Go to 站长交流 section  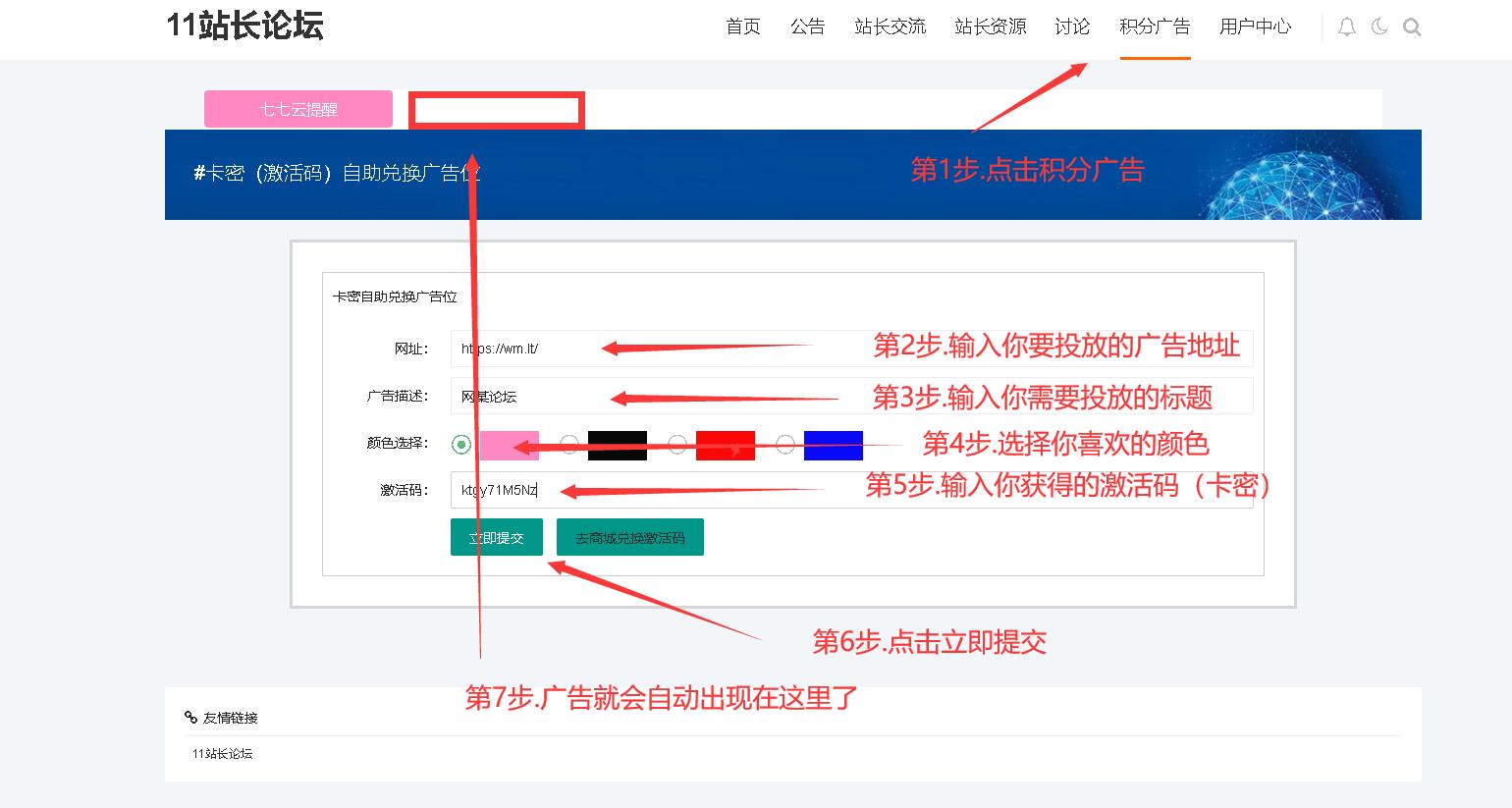[x=890, y=27]
